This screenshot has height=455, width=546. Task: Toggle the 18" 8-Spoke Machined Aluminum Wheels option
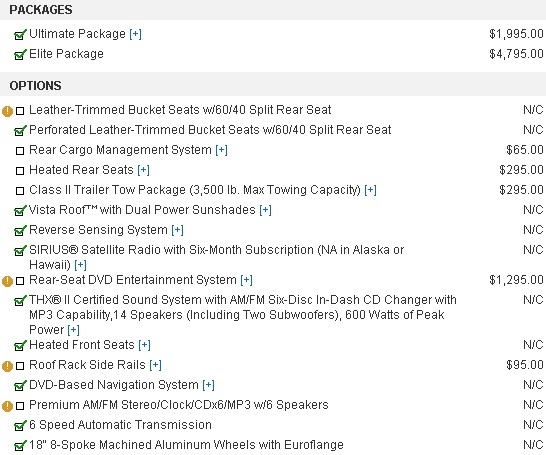(x=20, y=446)
